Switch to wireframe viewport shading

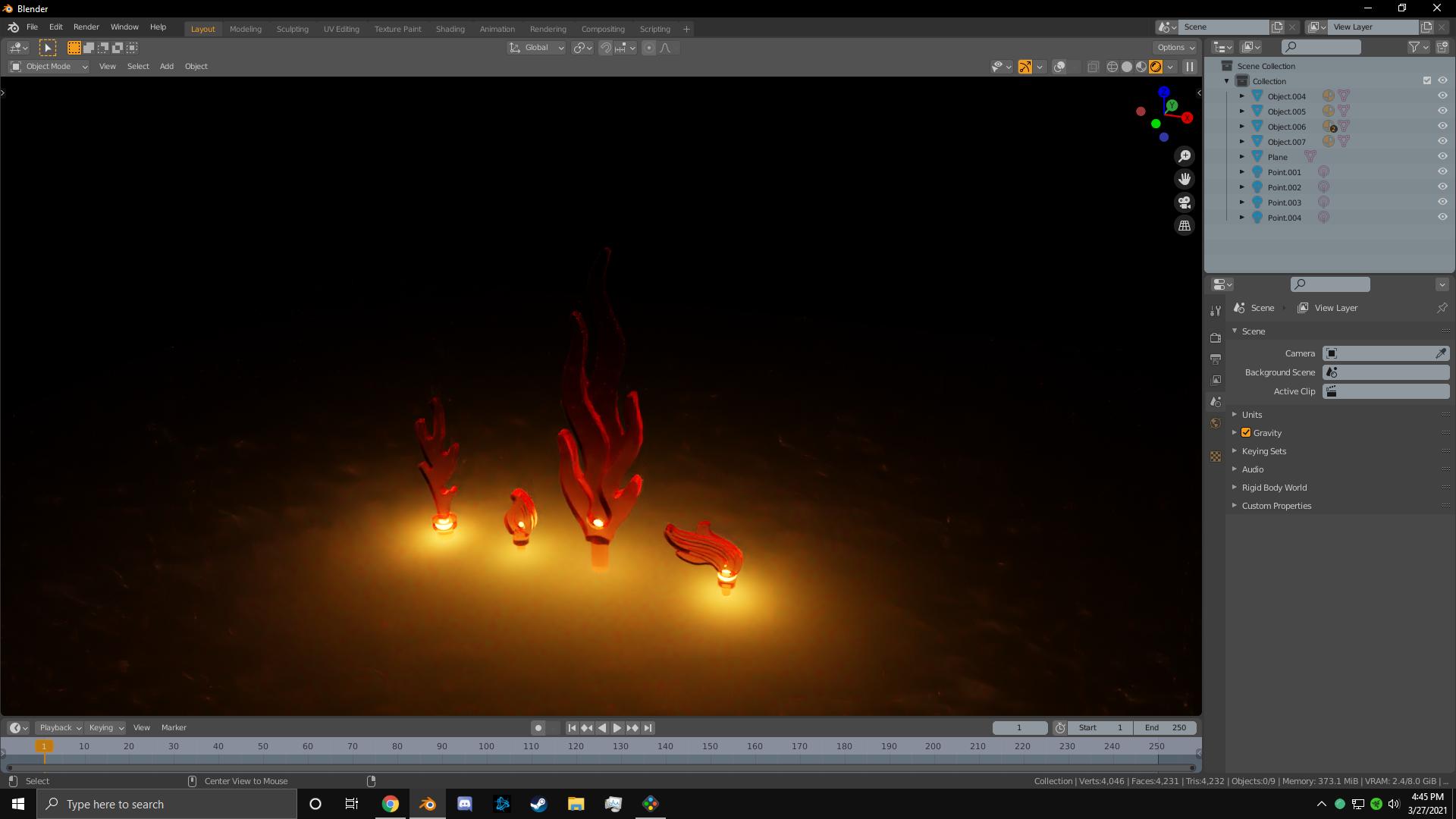tap(1112, 67)
